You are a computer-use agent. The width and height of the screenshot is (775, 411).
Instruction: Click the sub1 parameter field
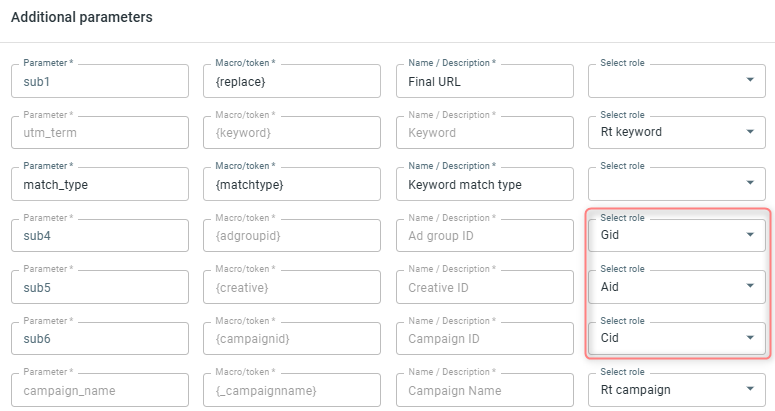coord(100,81)
